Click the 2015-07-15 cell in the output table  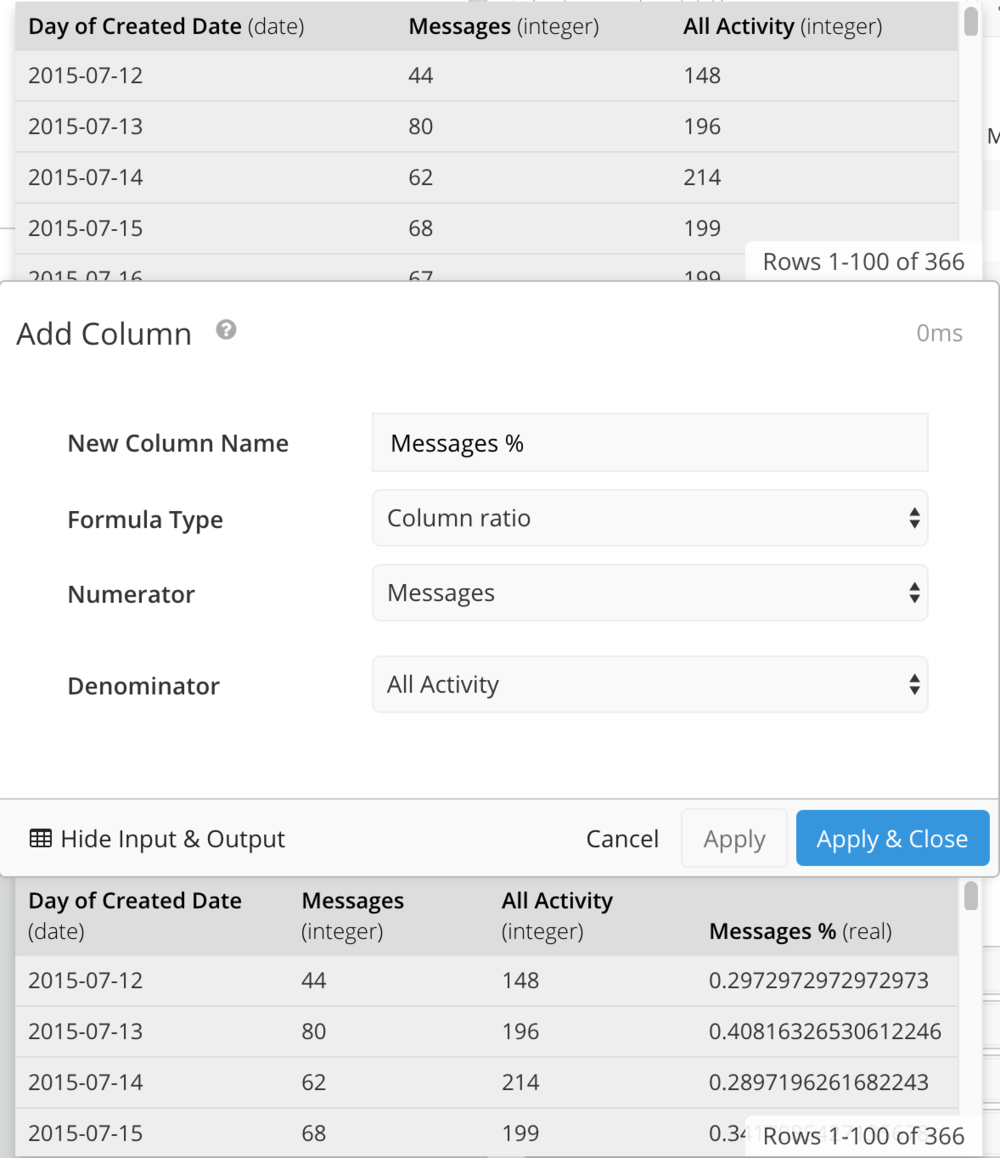pyautogui.click(x=86, y=1133)
